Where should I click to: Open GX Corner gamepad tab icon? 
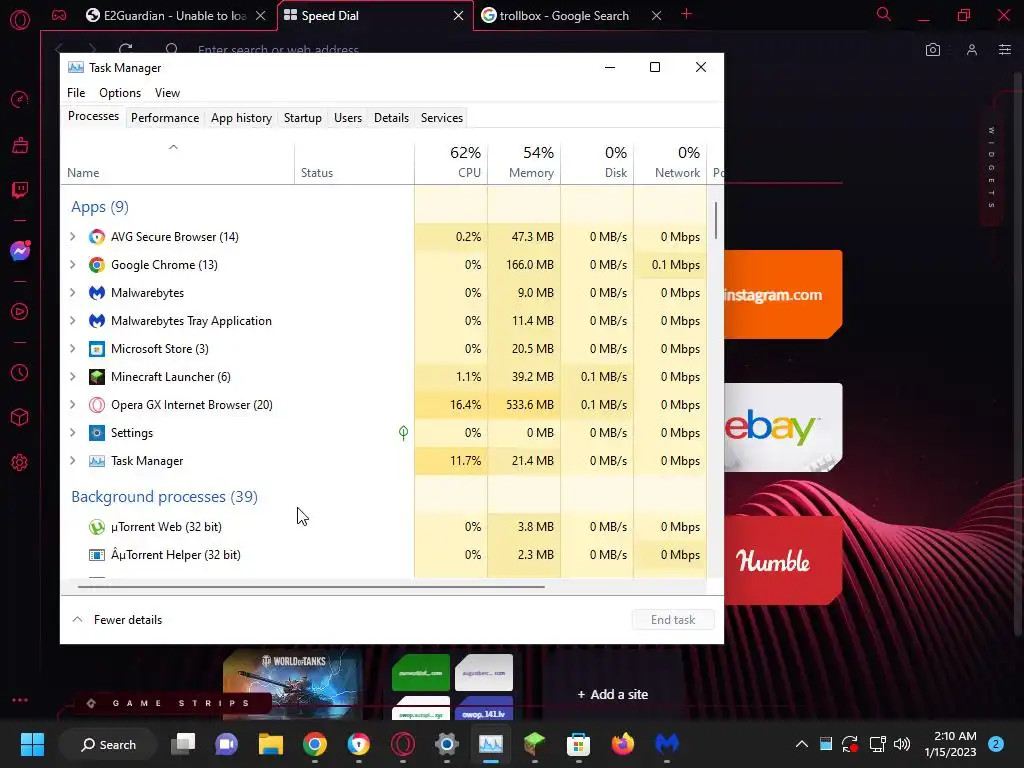click(x=59, y=15)
